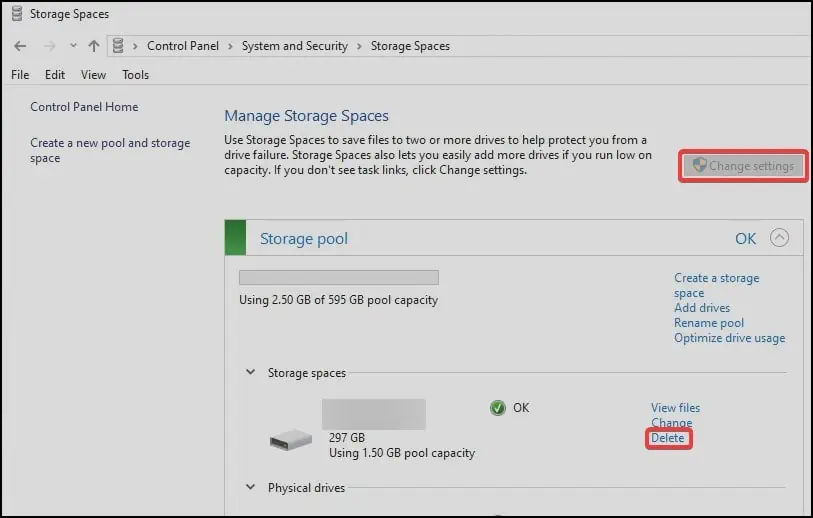Click System and Security in breadcrumb

(x=294, y=46)
